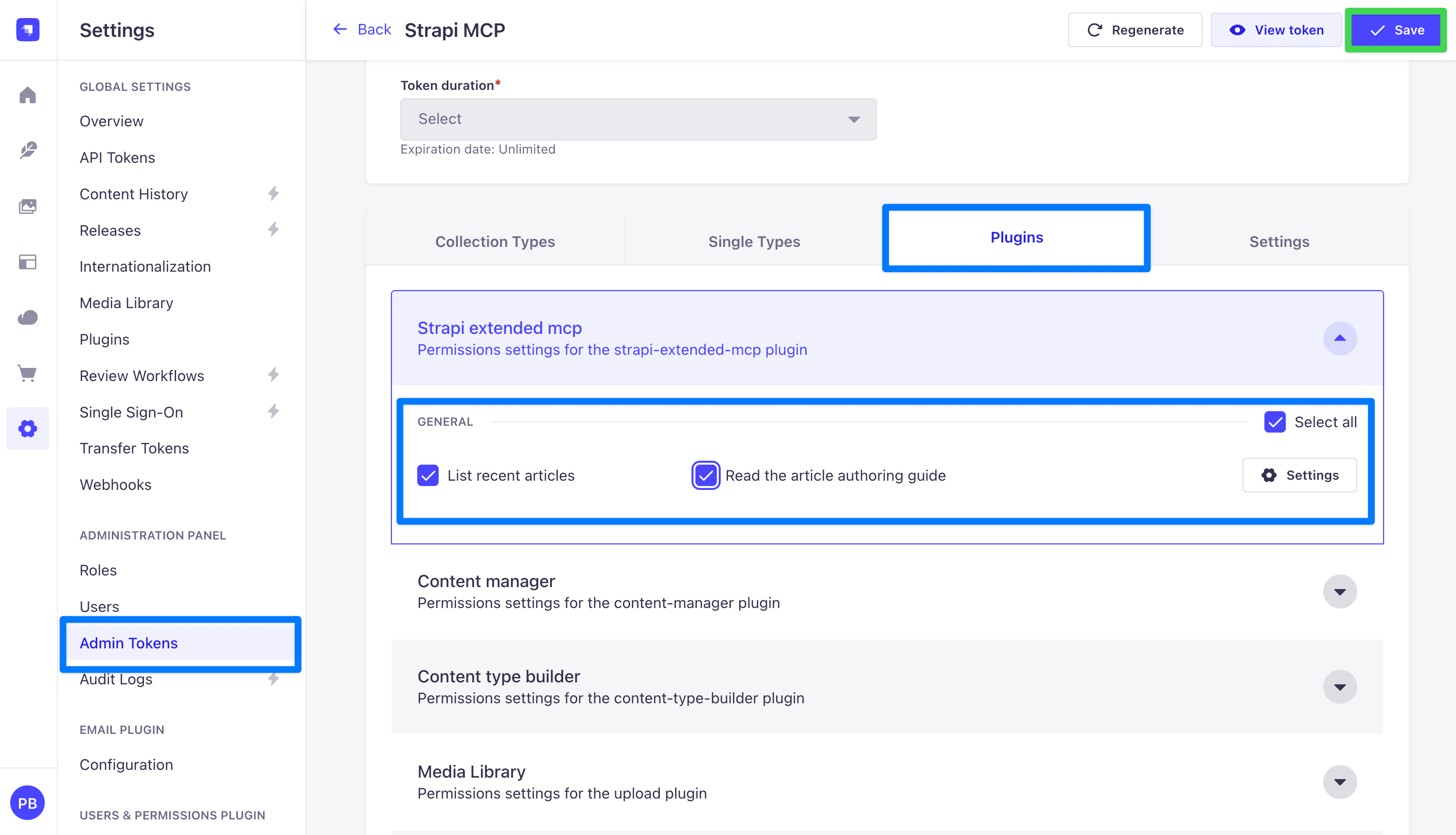
Task: Open Internationalization settings
Action: (x=145, y=266)
